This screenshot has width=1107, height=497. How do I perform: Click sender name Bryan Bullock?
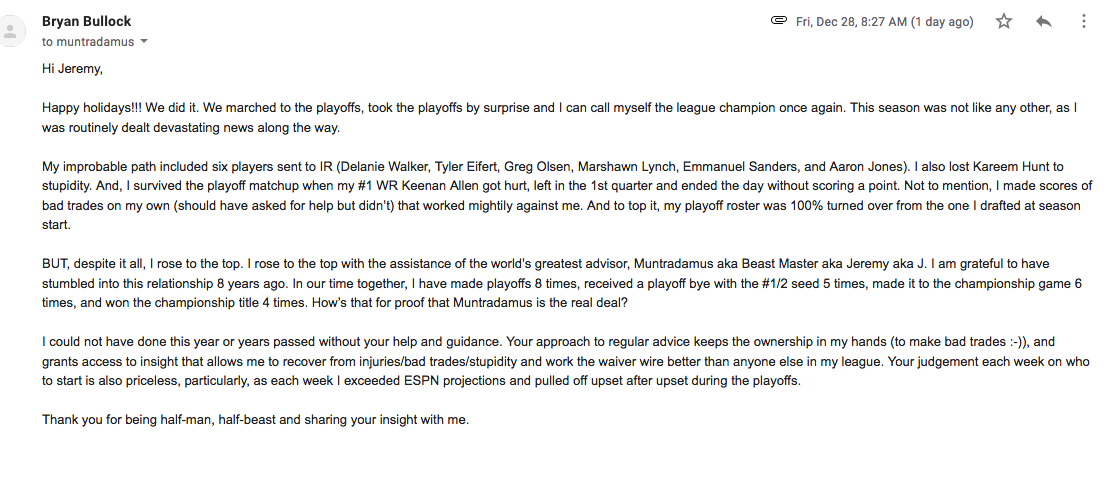click(x=86, y=21)
